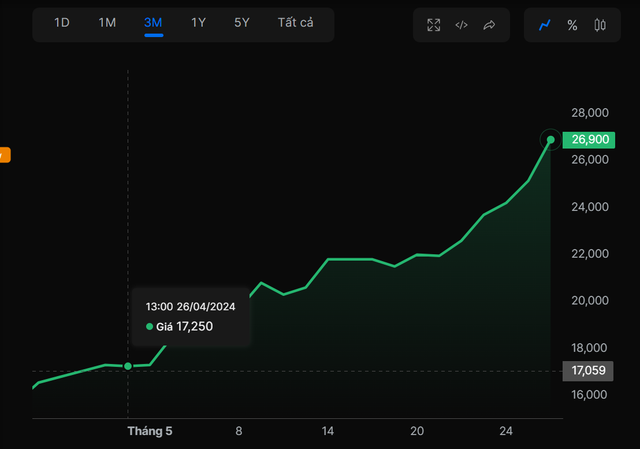Switch to the candlestick chart icon
This screenshot has height=449, width=640.
tap(600, 25)
